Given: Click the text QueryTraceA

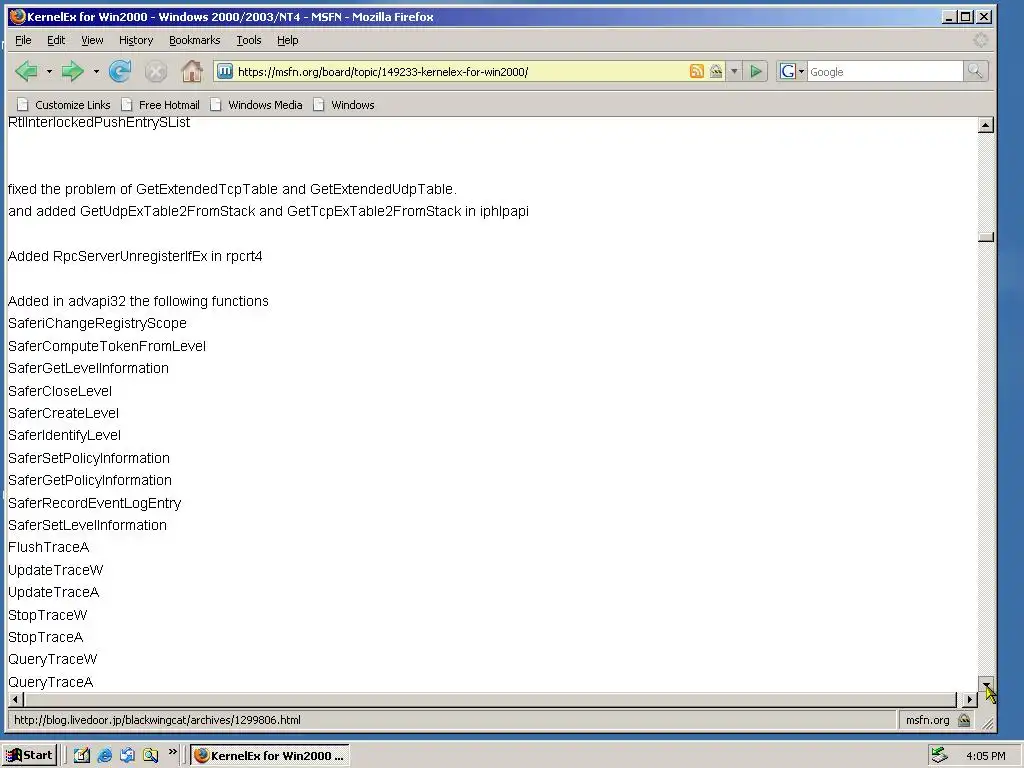Looking at the screenshot, I should (x=50, y=682).
